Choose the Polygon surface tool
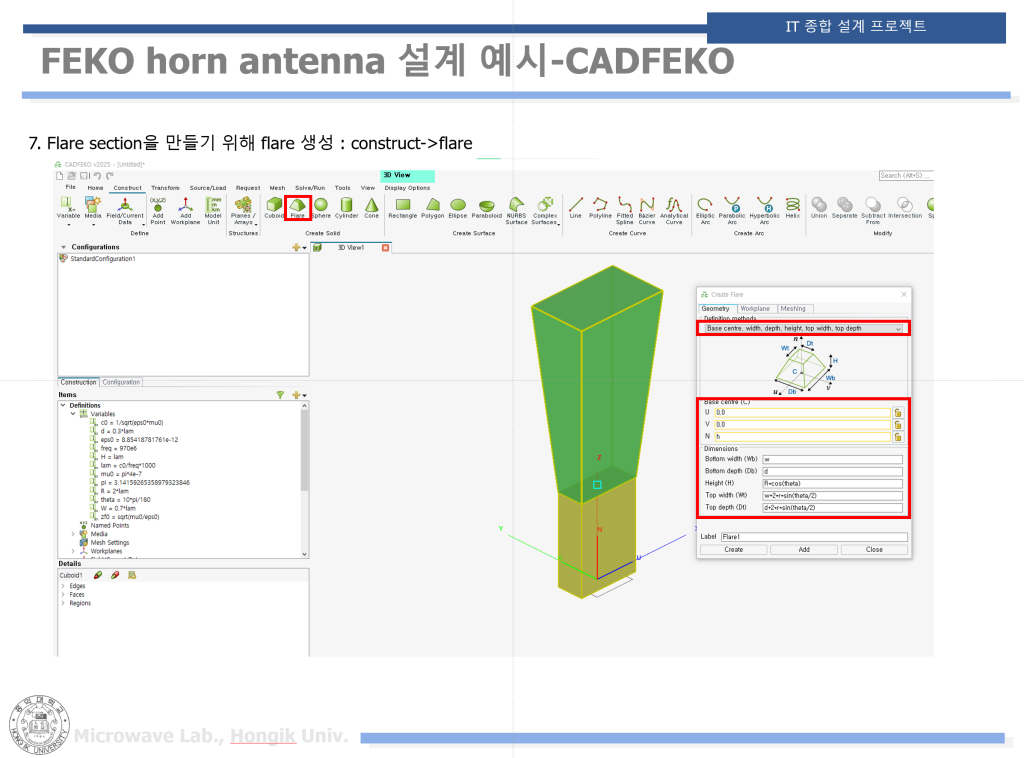This screenshot has height=758, width=1024. [x=432, y=208]
